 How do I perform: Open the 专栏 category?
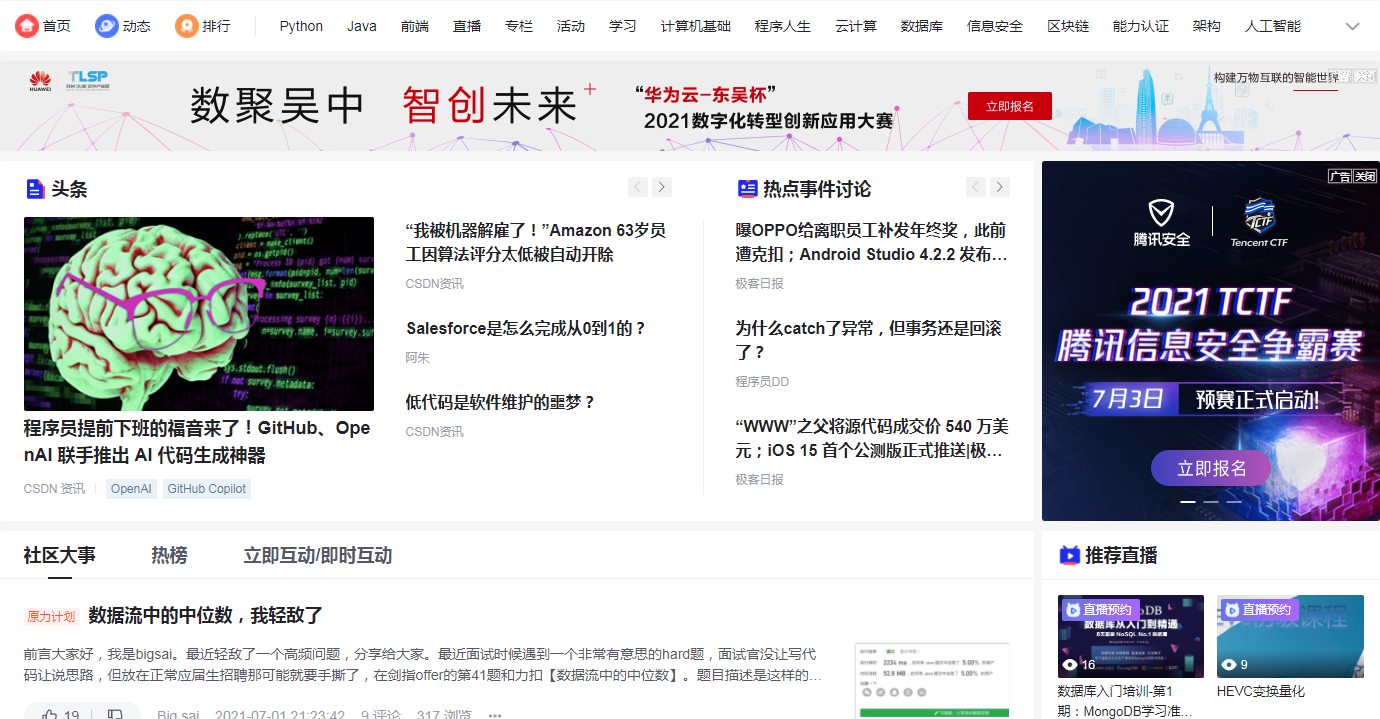(x=519, y=26)
